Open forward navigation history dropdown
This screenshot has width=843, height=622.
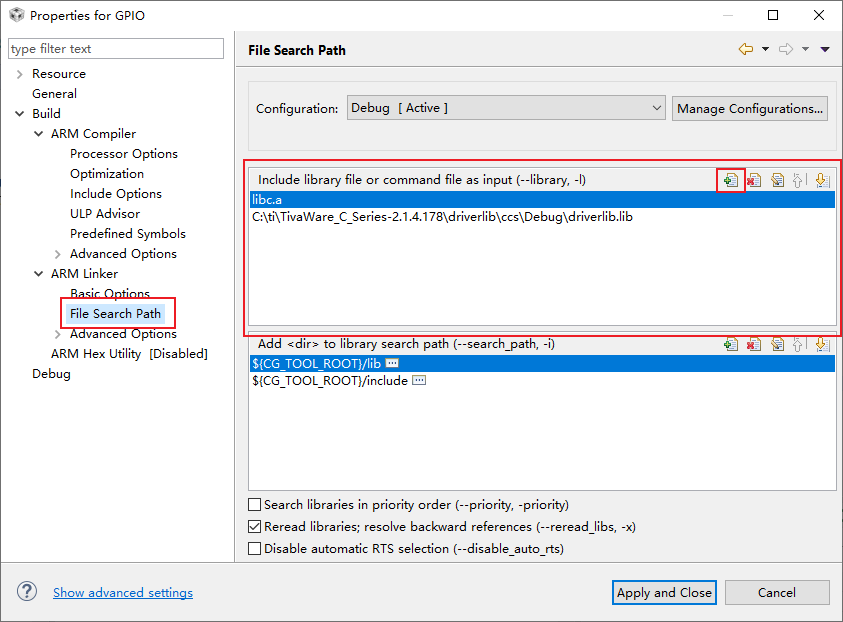click(x=805, y=49)
